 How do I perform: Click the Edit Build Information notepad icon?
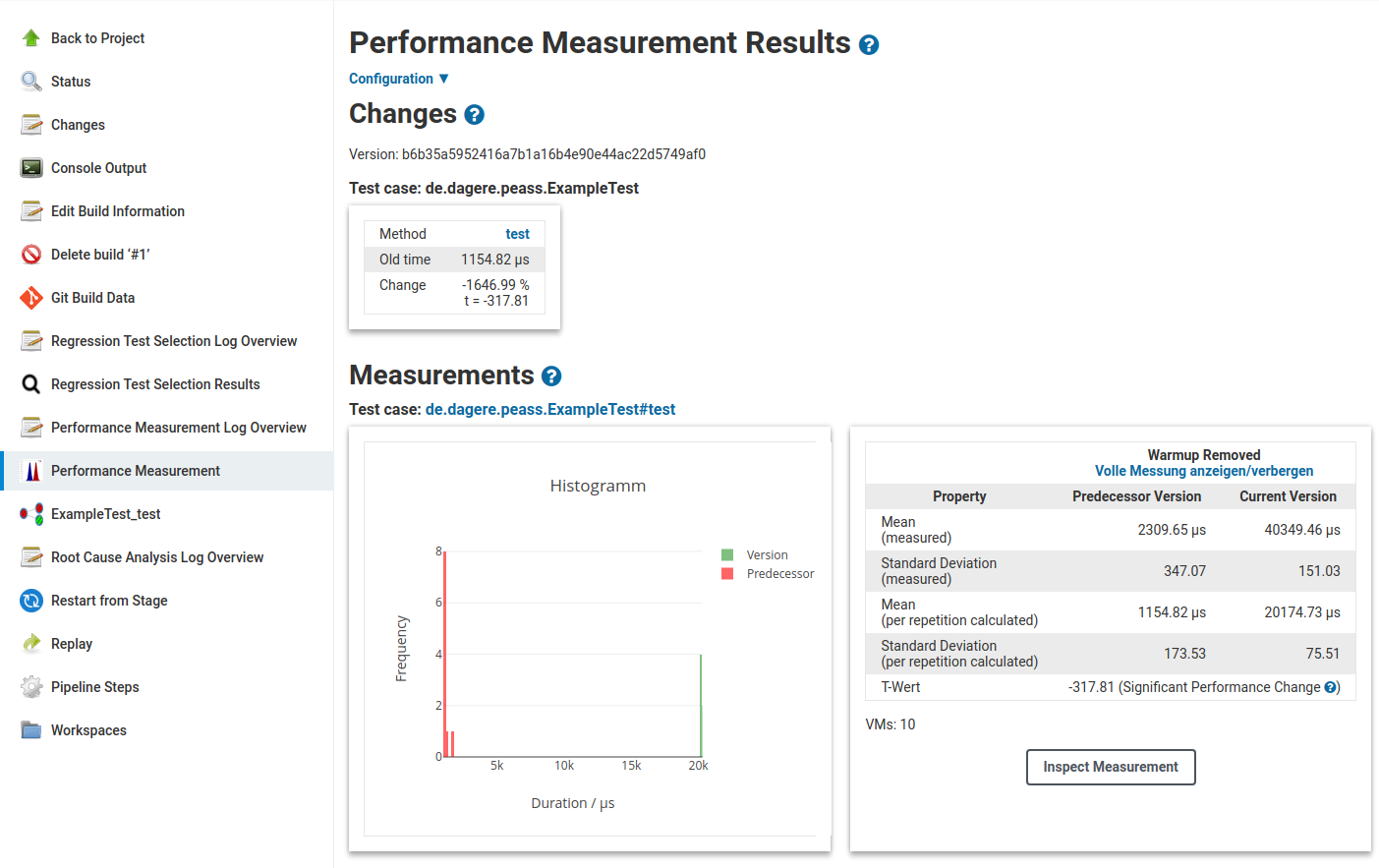[x=31, y=211]
